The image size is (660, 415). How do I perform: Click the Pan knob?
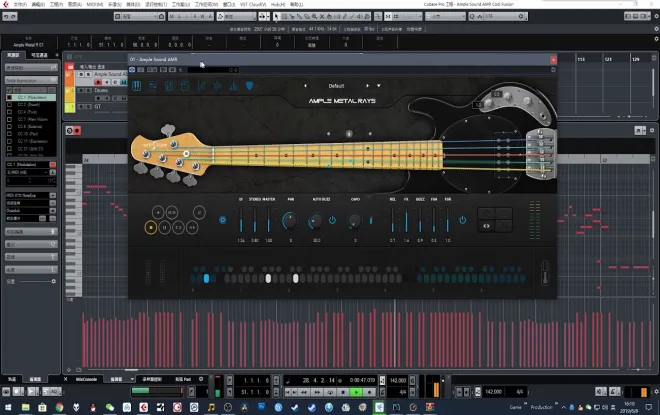(x=290, y=221)
